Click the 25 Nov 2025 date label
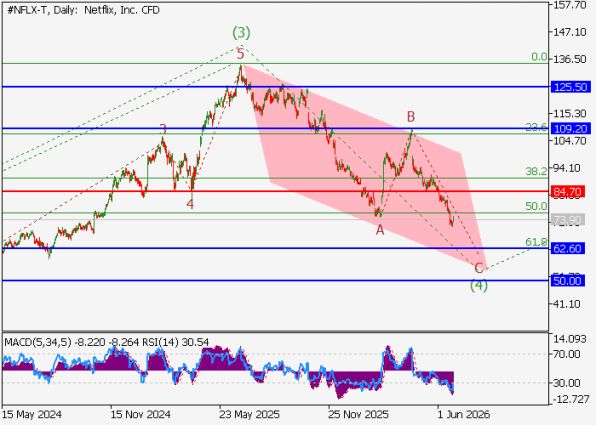 [358, 414]
